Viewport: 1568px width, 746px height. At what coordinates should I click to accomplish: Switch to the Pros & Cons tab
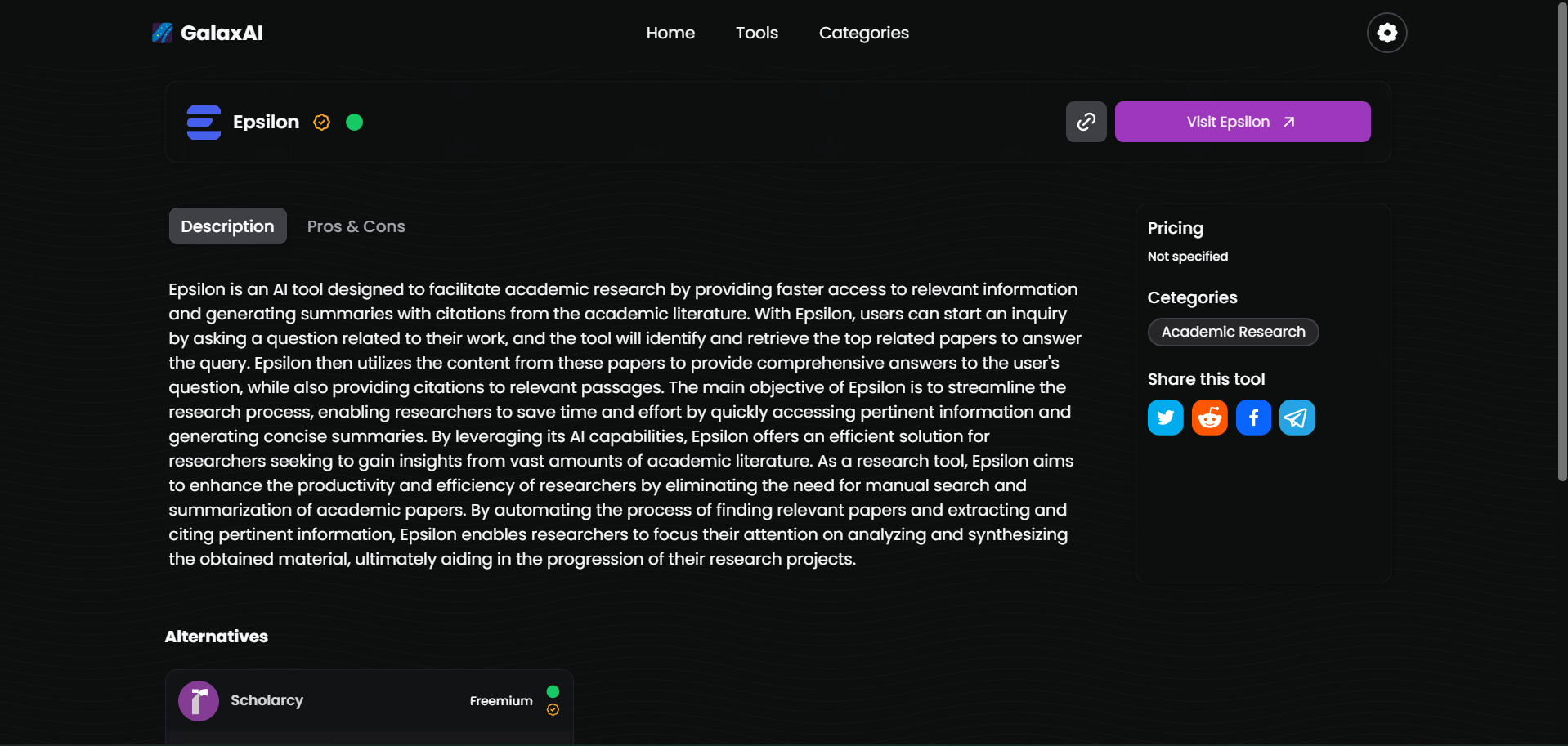click(356, 226)
